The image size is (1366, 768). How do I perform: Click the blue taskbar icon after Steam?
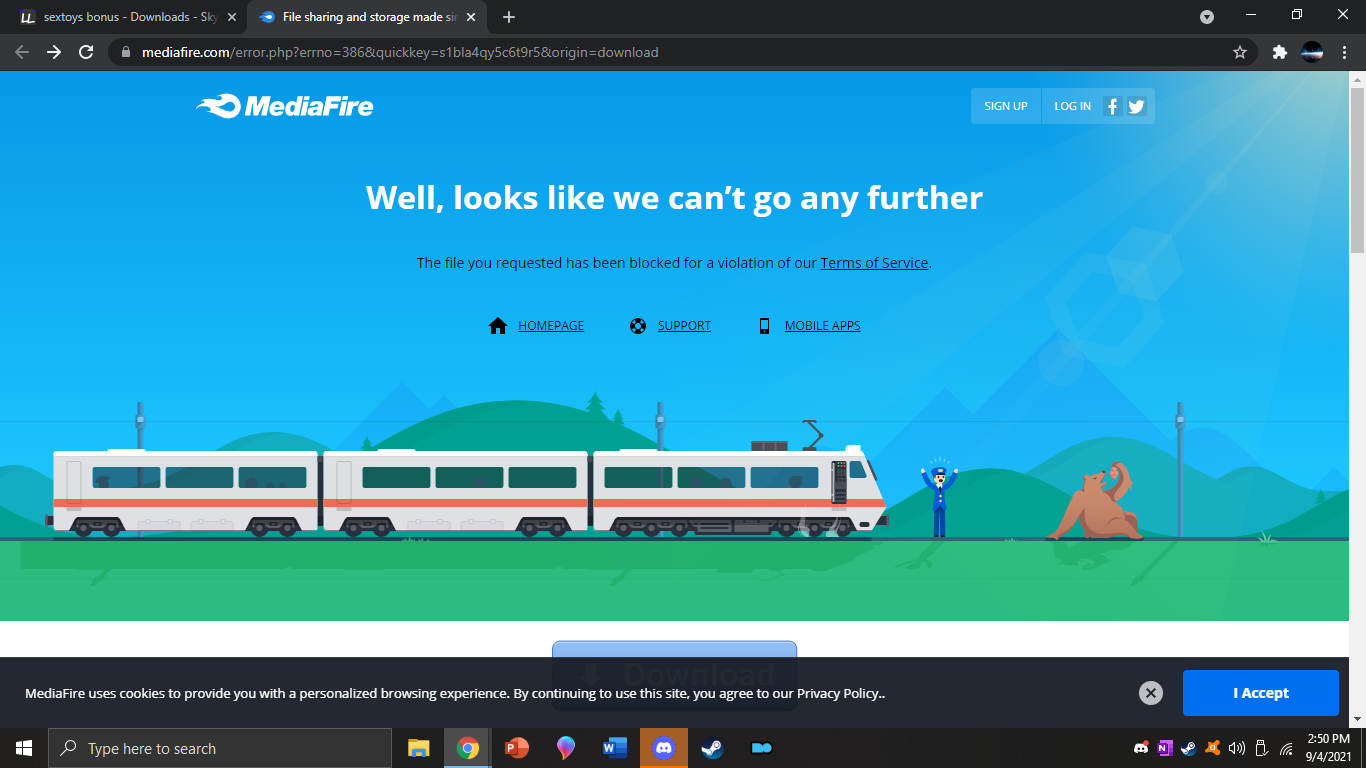(761, 748)
